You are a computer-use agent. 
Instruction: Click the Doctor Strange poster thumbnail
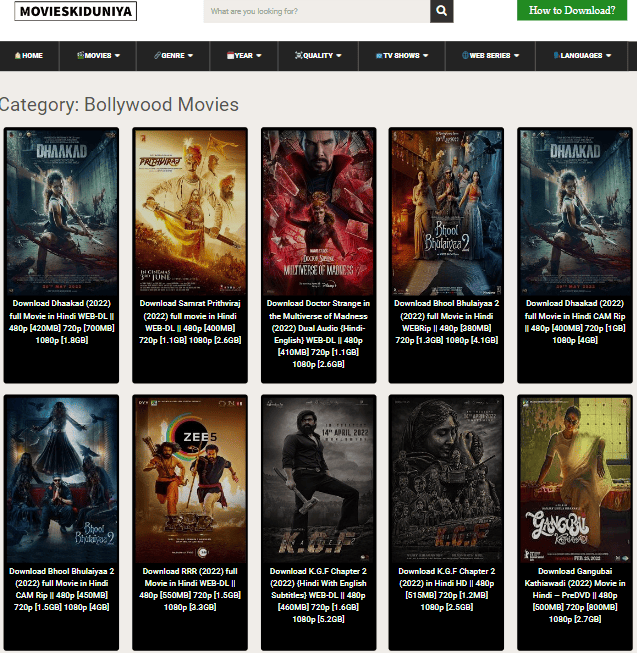point(318,212)
